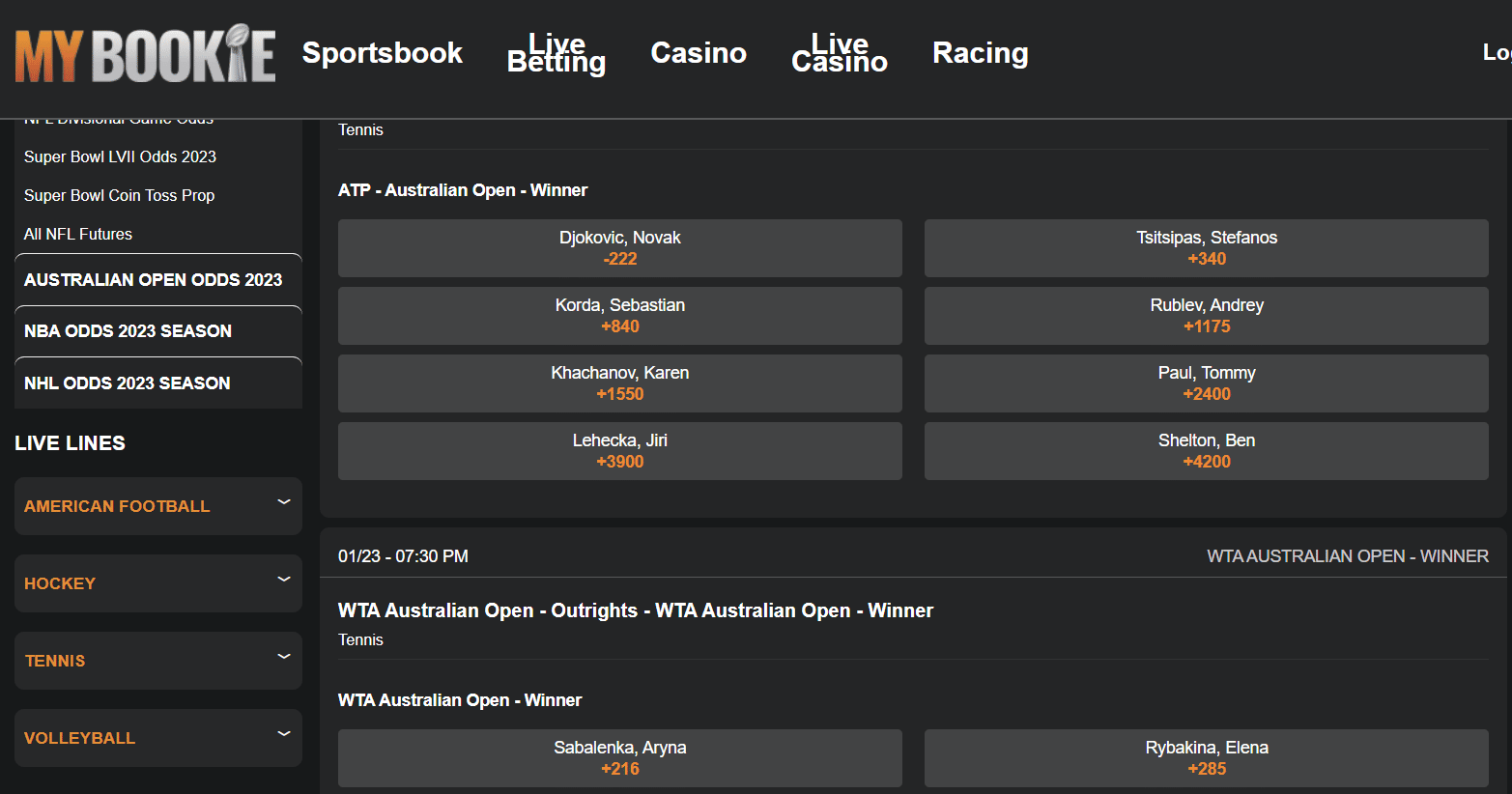Open the All NFL Futures link

[78, 234]
